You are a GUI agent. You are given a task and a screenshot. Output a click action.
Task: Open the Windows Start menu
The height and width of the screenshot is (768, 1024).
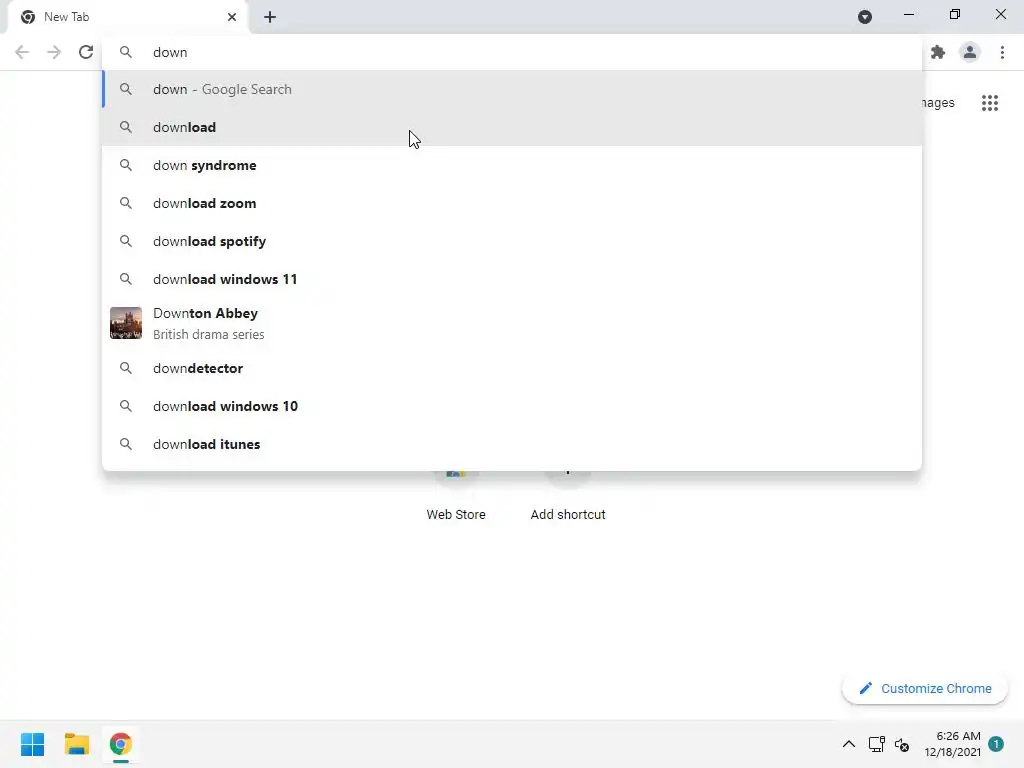(33, 744)
